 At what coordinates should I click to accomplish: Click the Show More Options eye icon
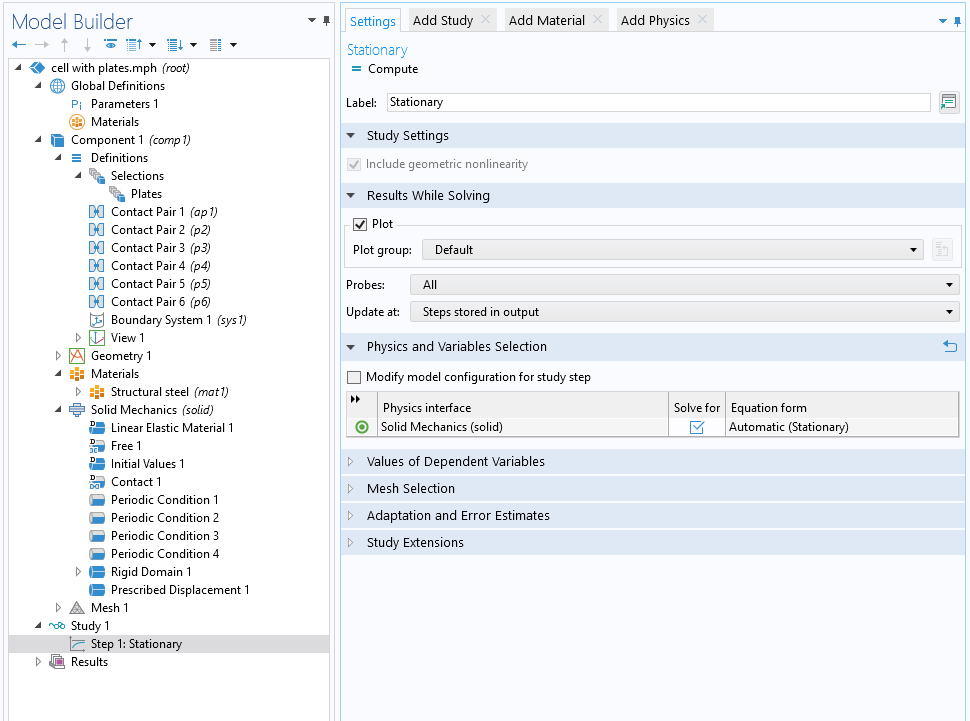coord(110,45)
